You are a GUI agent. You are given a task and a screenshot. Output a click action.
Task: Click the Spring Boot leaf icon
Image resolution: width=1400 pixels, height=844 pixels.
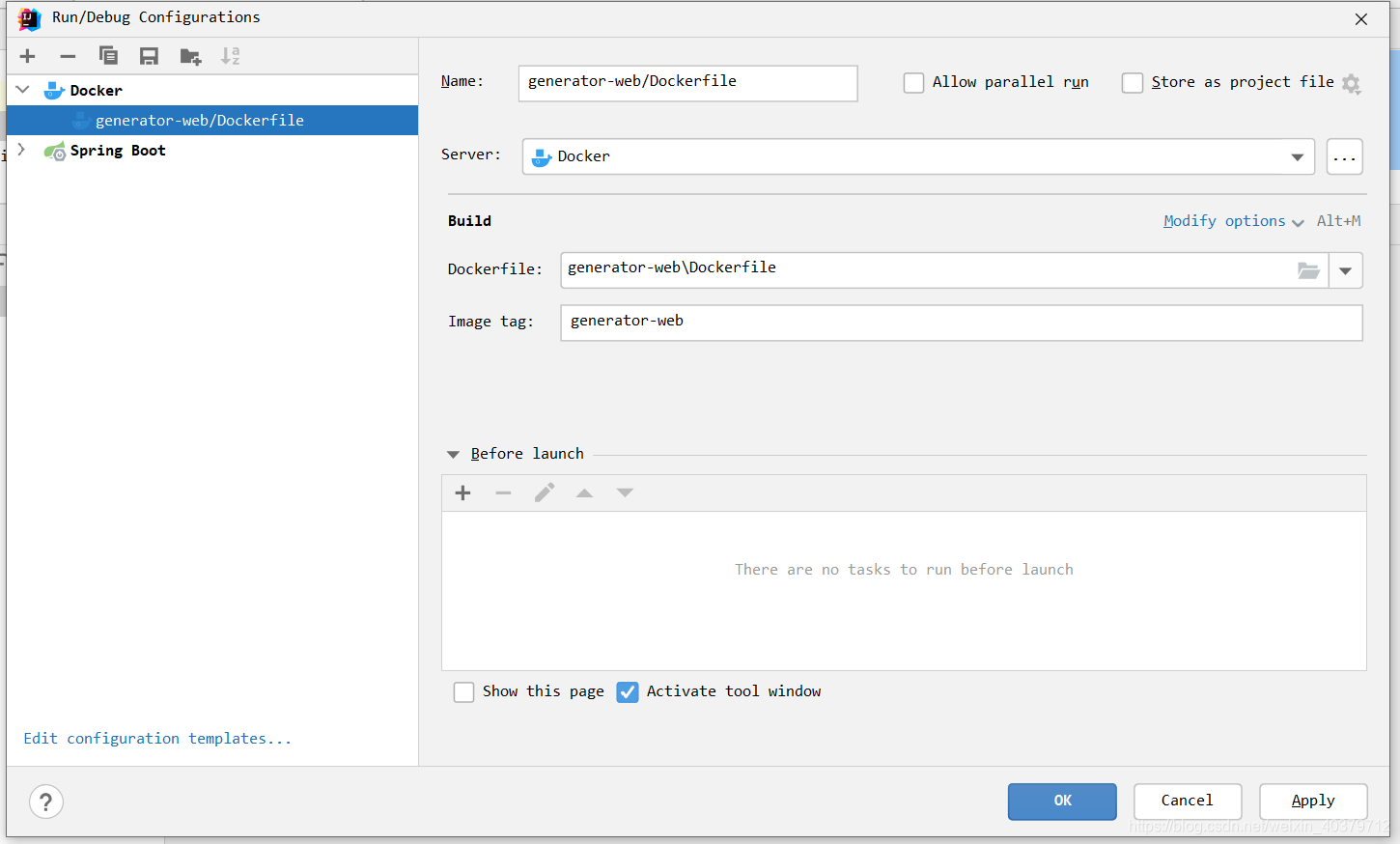[x=55, y=151]
